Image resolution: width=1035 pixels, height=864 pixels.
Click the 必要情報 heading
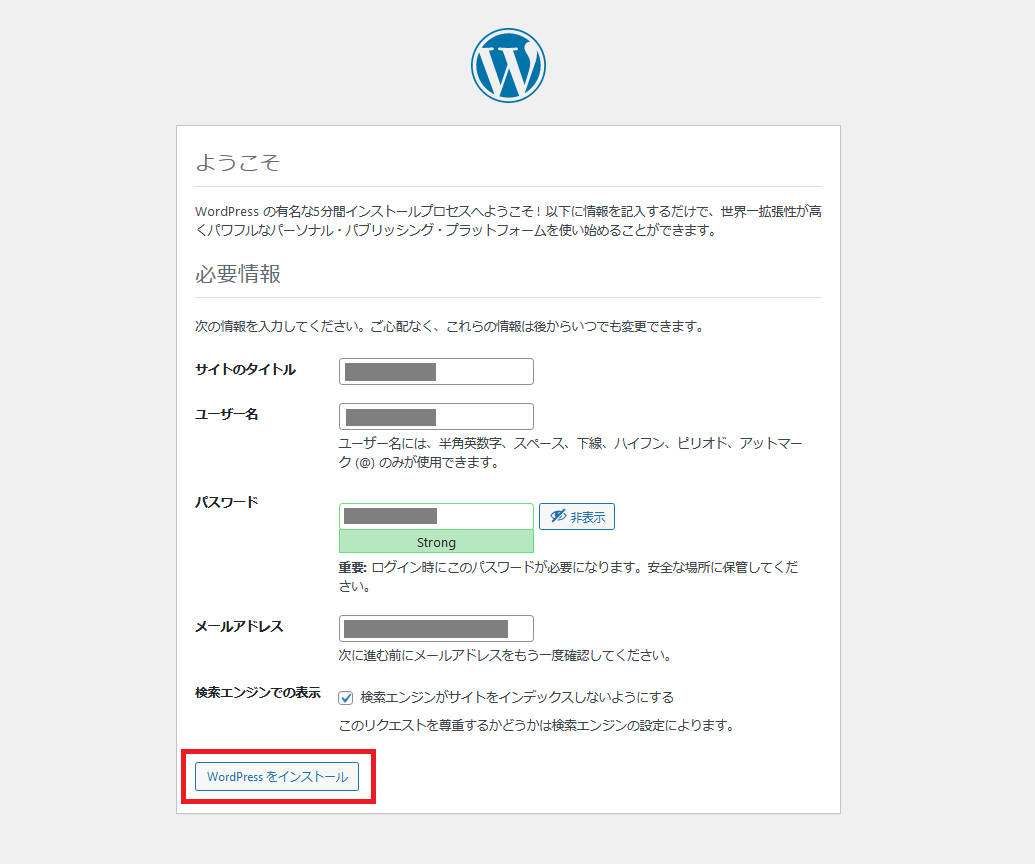click(238, 274)
